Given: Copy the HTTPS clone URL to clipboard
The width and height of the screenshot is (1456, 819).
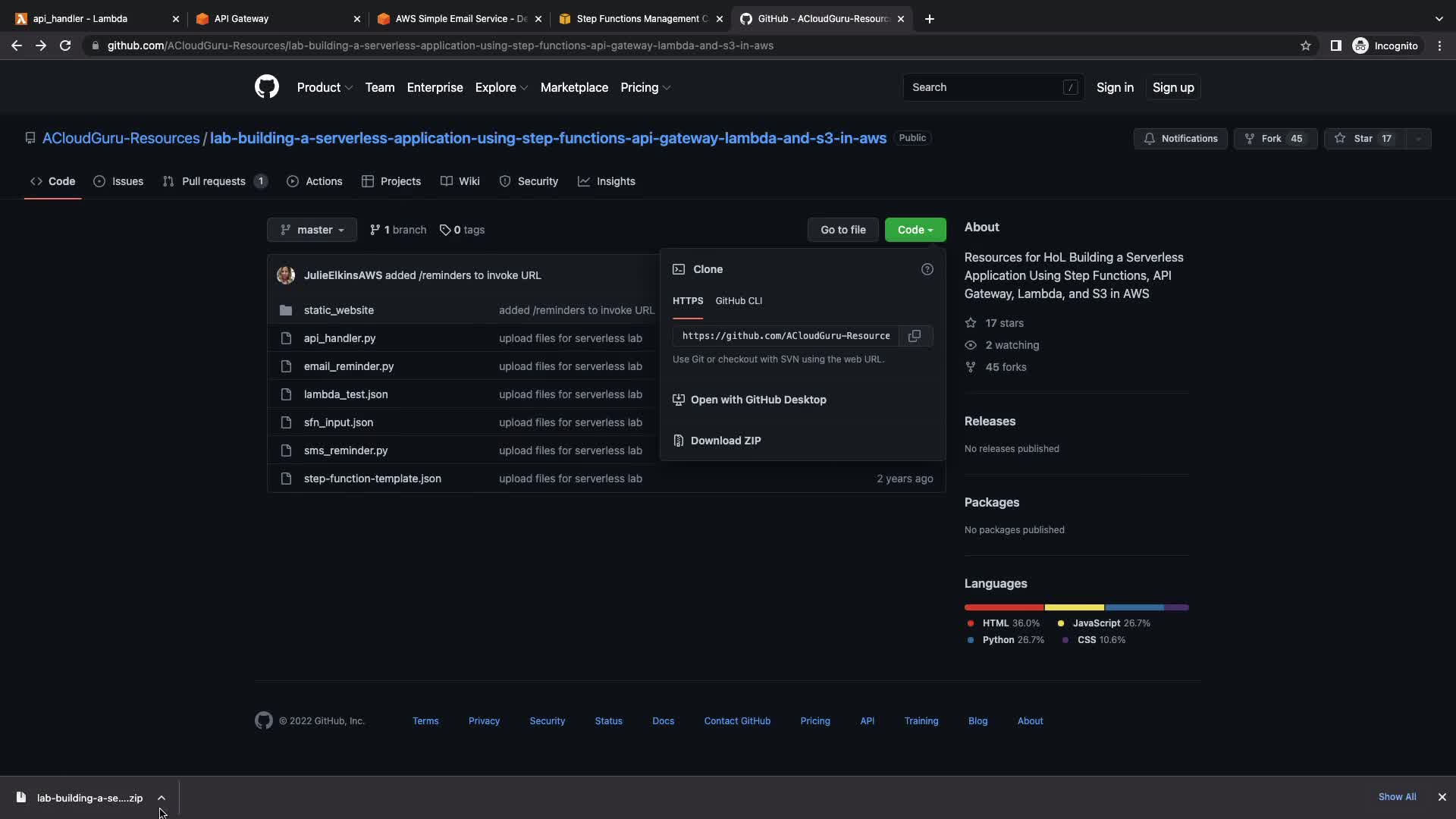Looking at the screenshot, I should pyautogui.click(x=915, y=336).
